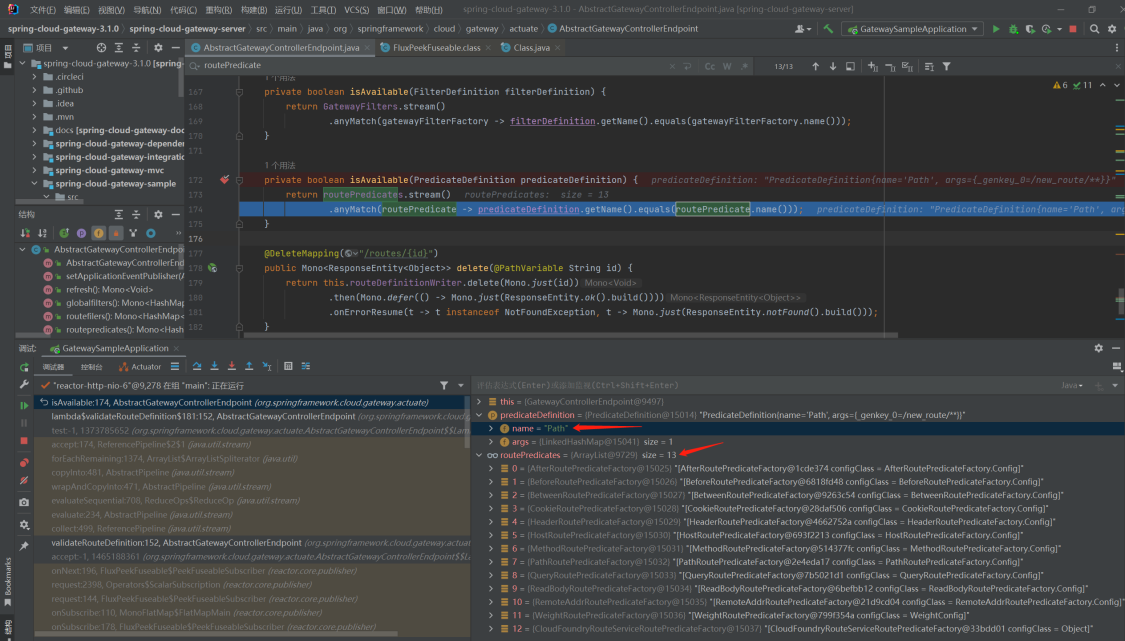Toggle Regex (.*) option in search bar
Image resolution: width=1125 pixels, height=641 pixels.
[x=744, y=66]
